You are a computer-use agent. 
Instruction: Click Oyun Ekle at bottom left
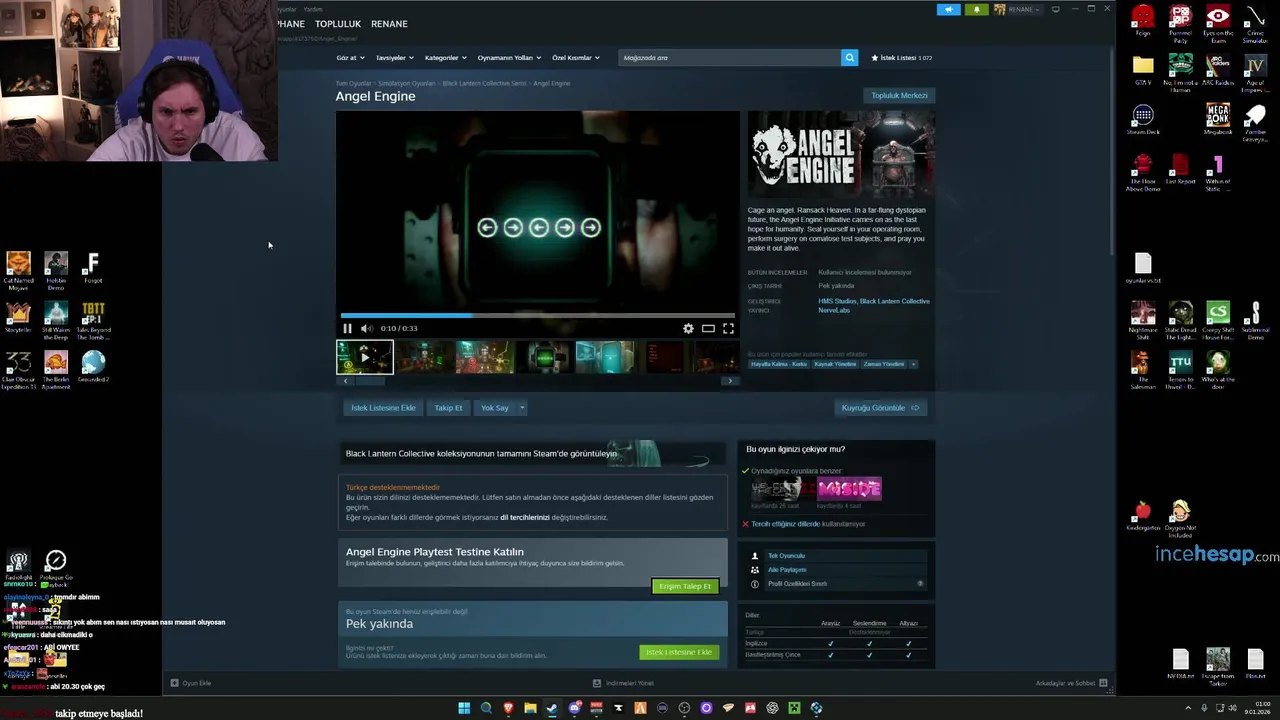click(191, 683)
